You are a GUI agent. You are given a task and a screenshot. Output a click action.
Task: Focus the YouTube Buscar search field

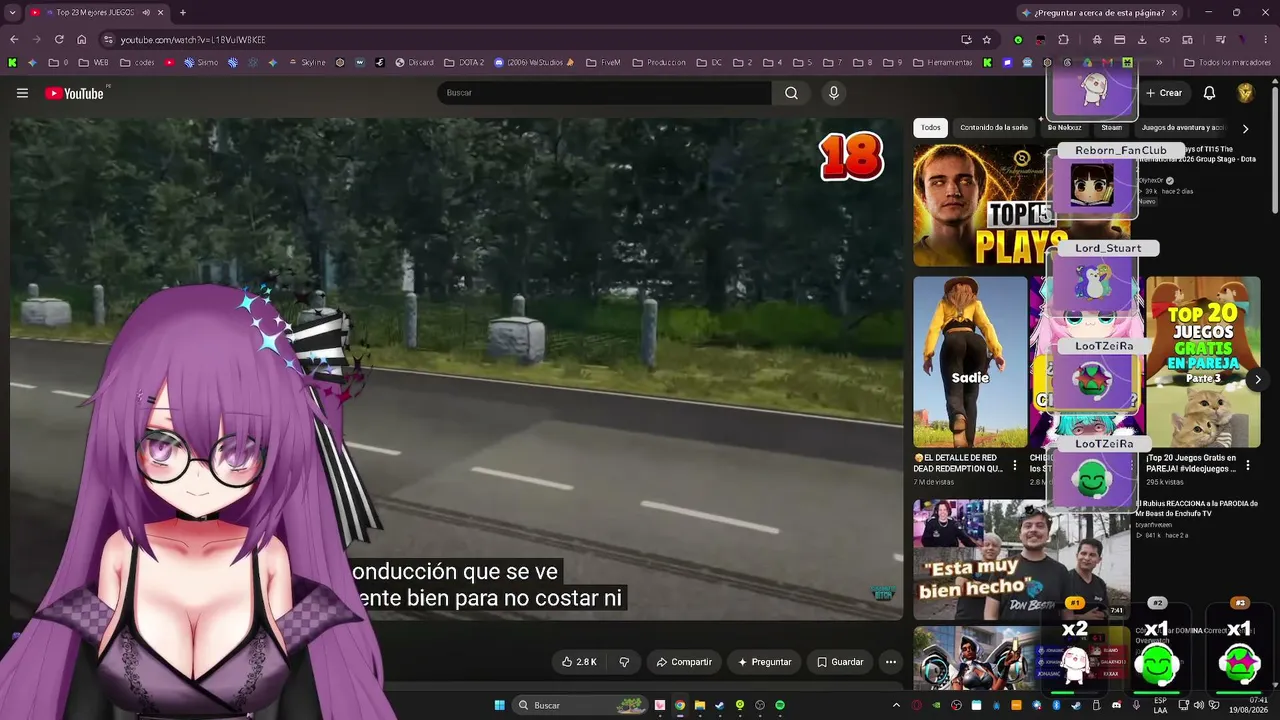pos(604,93)
